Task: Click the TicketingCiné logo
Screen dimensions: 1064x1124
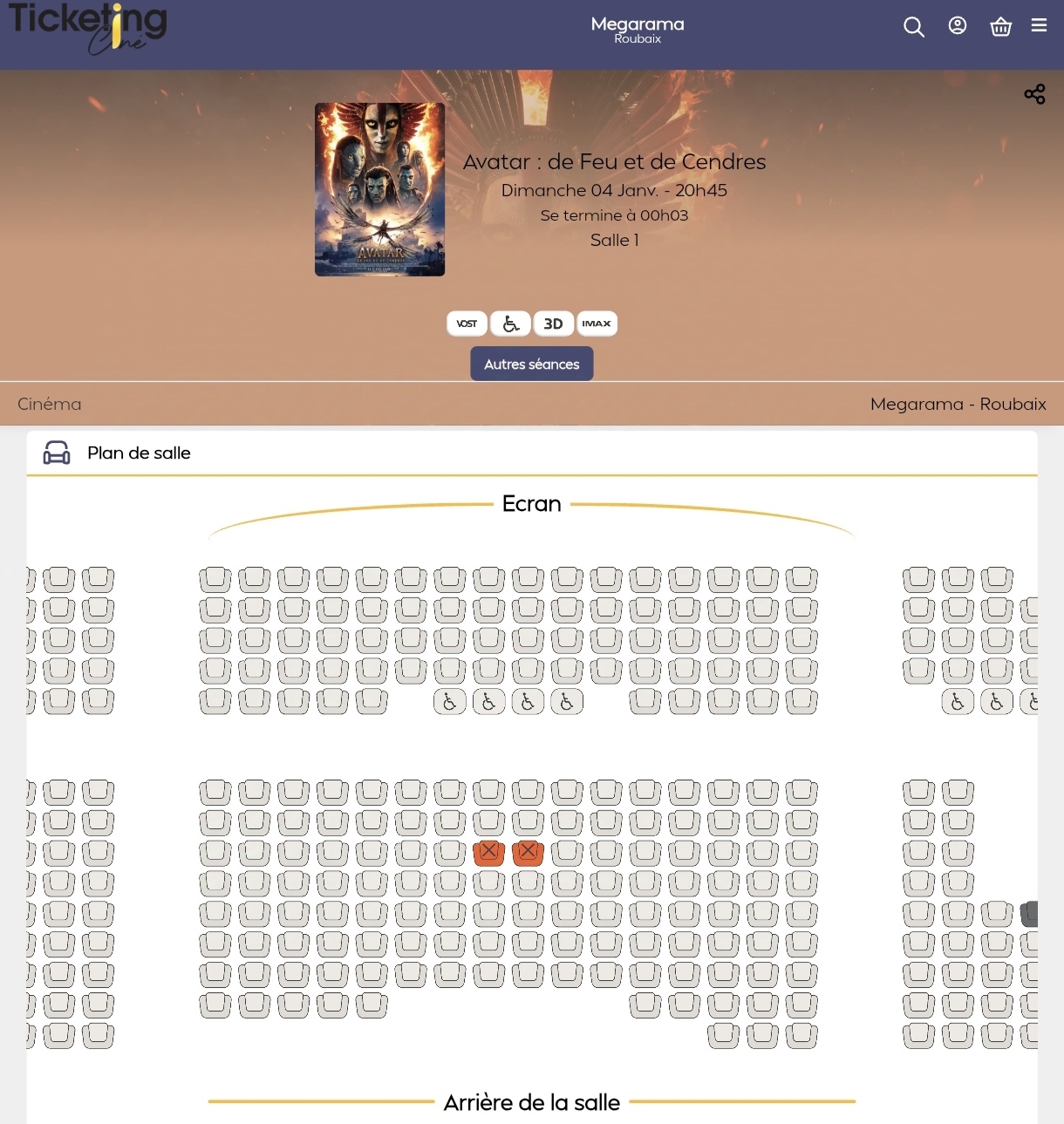Action: coord(87,28)
